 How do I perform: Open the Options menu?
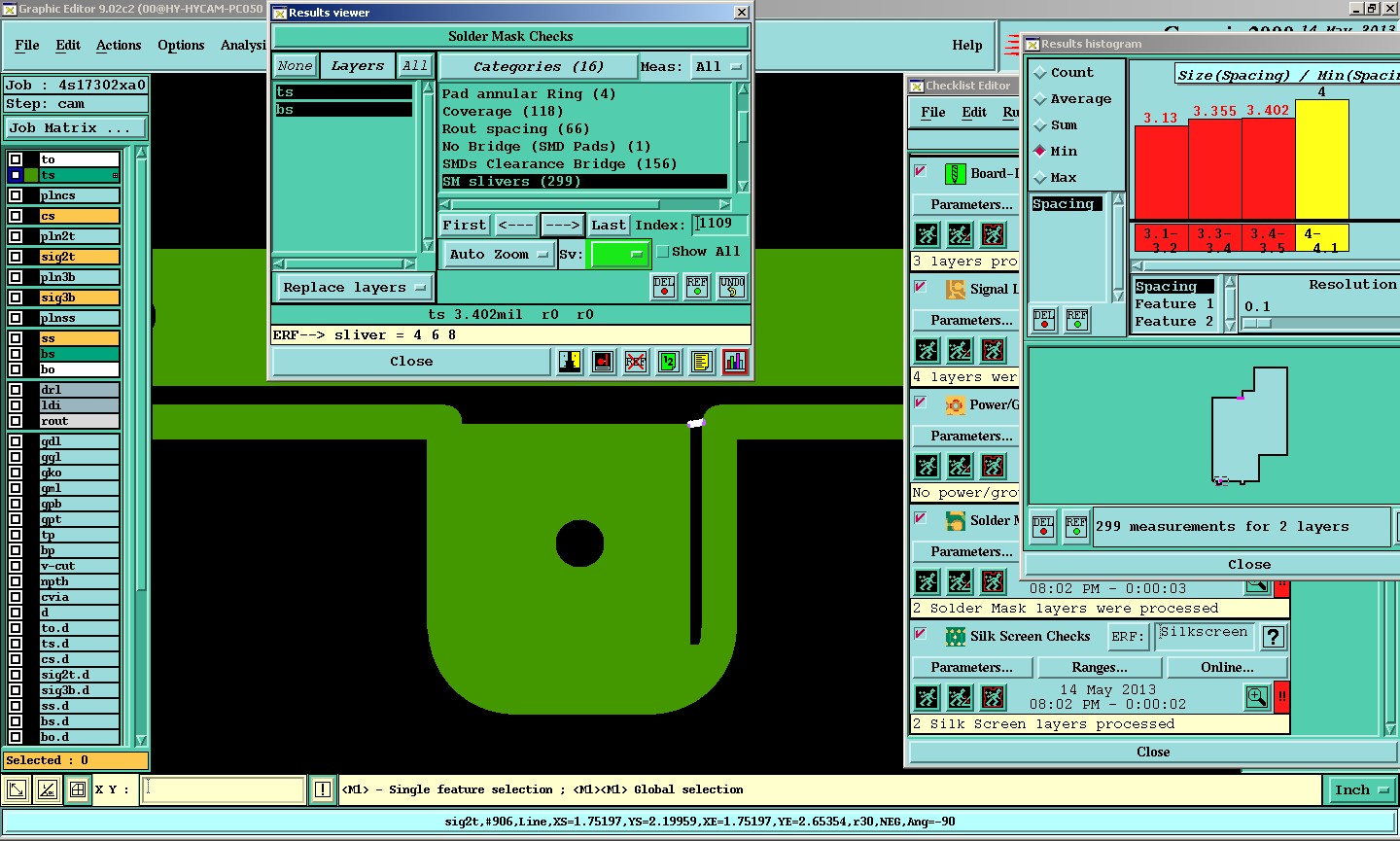[x=181, y=46]
